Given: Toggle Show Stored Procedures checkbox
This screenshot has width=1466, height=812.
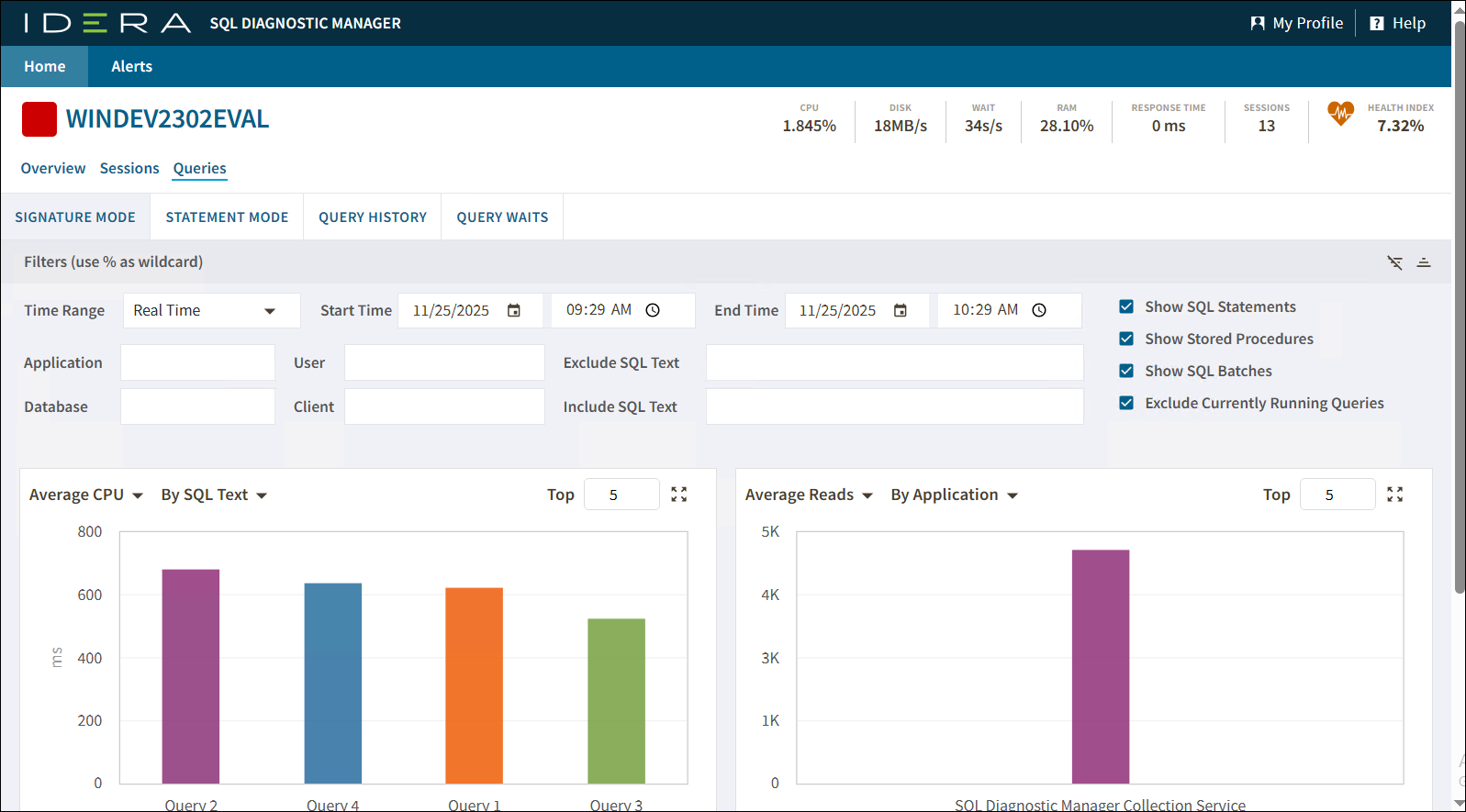Looking at the screenshot, I should [1126, 339].
